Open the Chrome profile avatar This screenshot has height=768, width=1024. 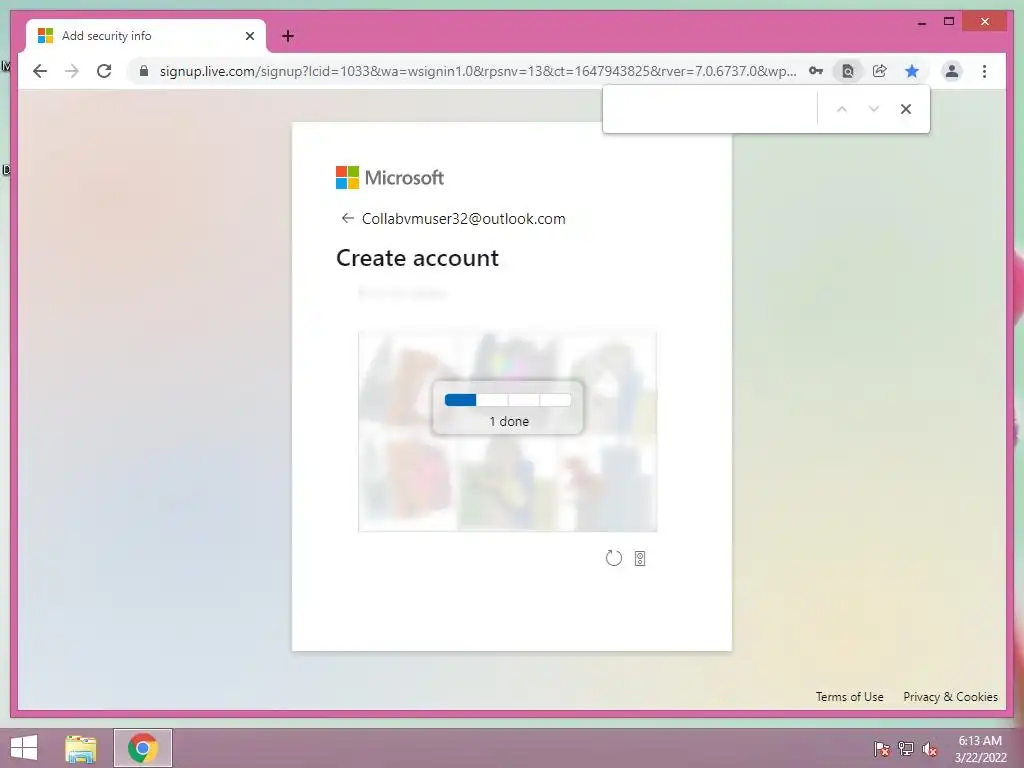[x=952, y=71]
